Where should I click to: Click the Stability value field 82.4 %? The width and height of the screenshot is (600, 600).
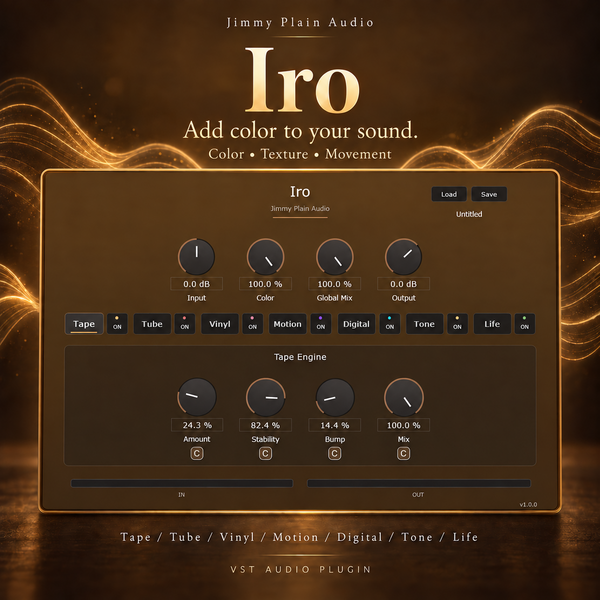tap(265, 425)
